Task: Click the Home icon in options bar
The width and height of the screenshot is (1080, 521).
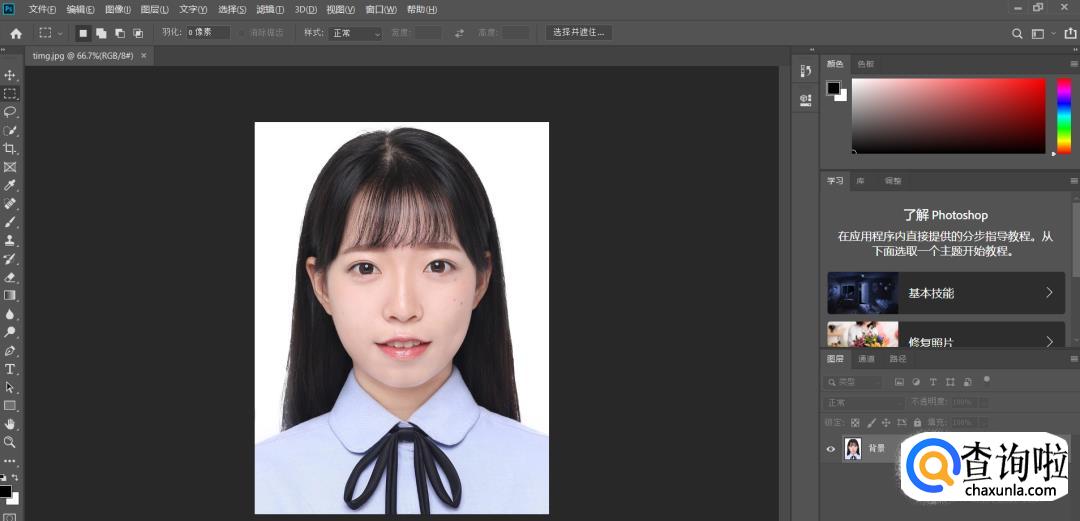Action: pos(16,33)
